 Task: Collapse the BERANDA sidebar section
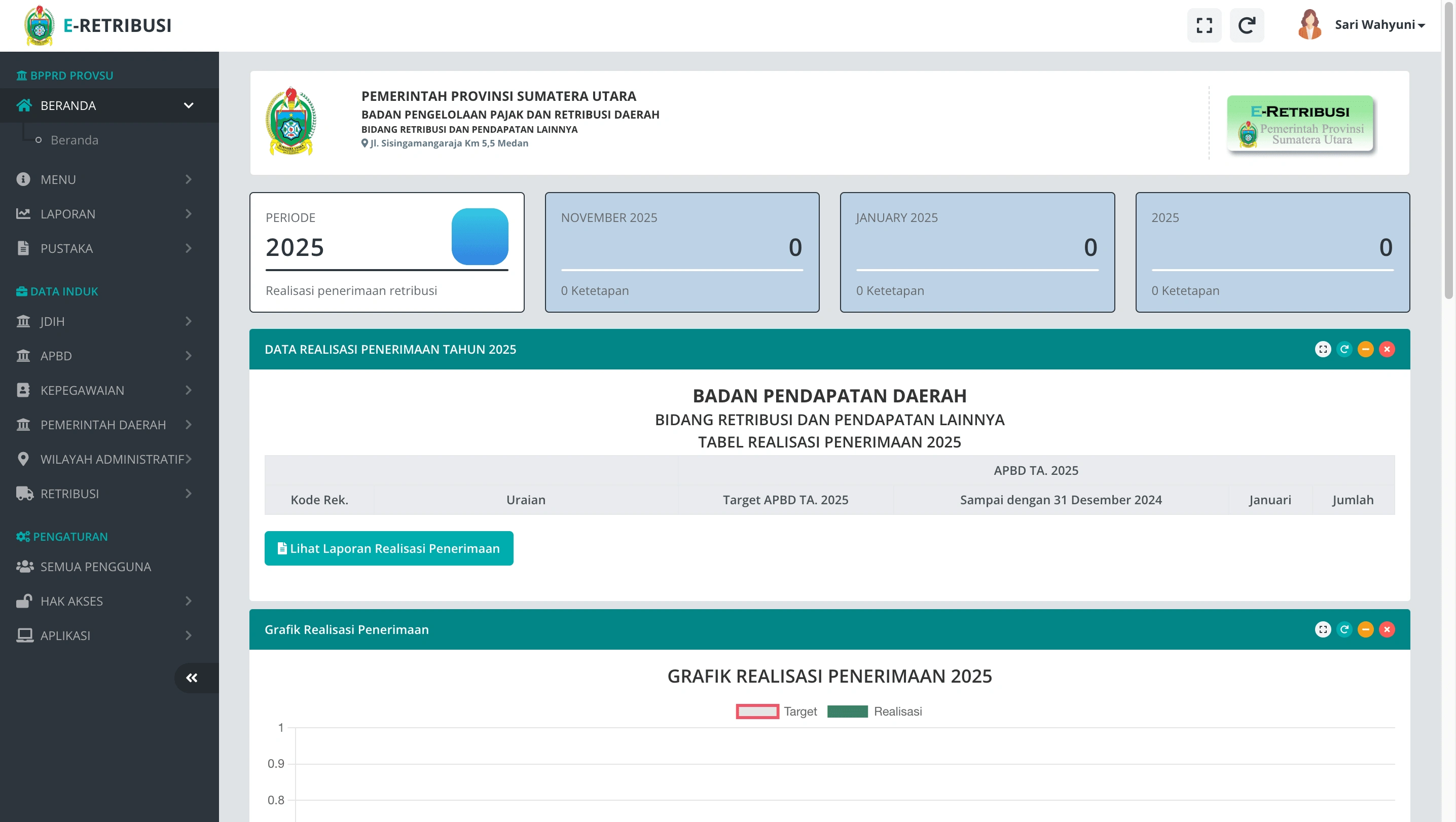click(x=105, y=105)
